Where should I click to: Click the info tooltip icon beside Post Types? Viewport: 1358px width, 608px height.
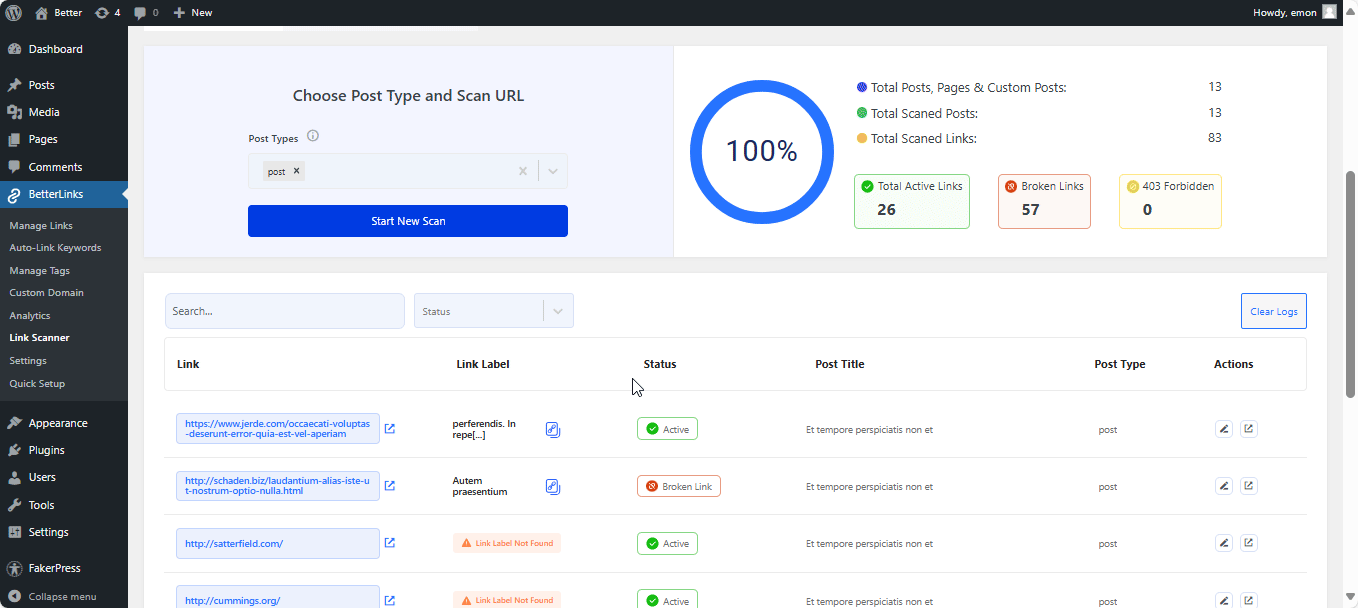312,136
